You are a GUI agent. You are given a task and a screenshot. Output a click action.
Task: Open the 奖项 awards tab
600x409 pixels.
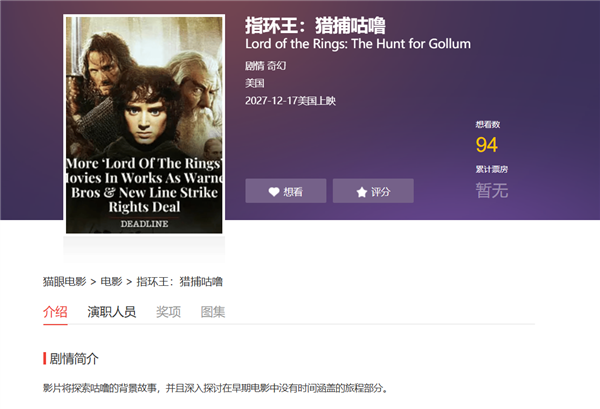pyautogui.click(x=168, y=312)
